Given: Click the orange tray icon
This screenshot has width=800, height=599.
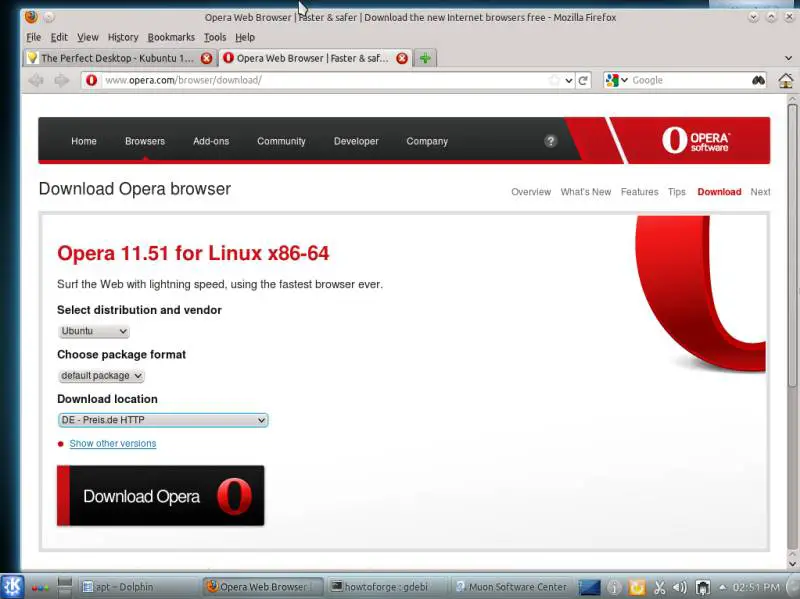Looking at the screenshot, I should coord(637,587).
